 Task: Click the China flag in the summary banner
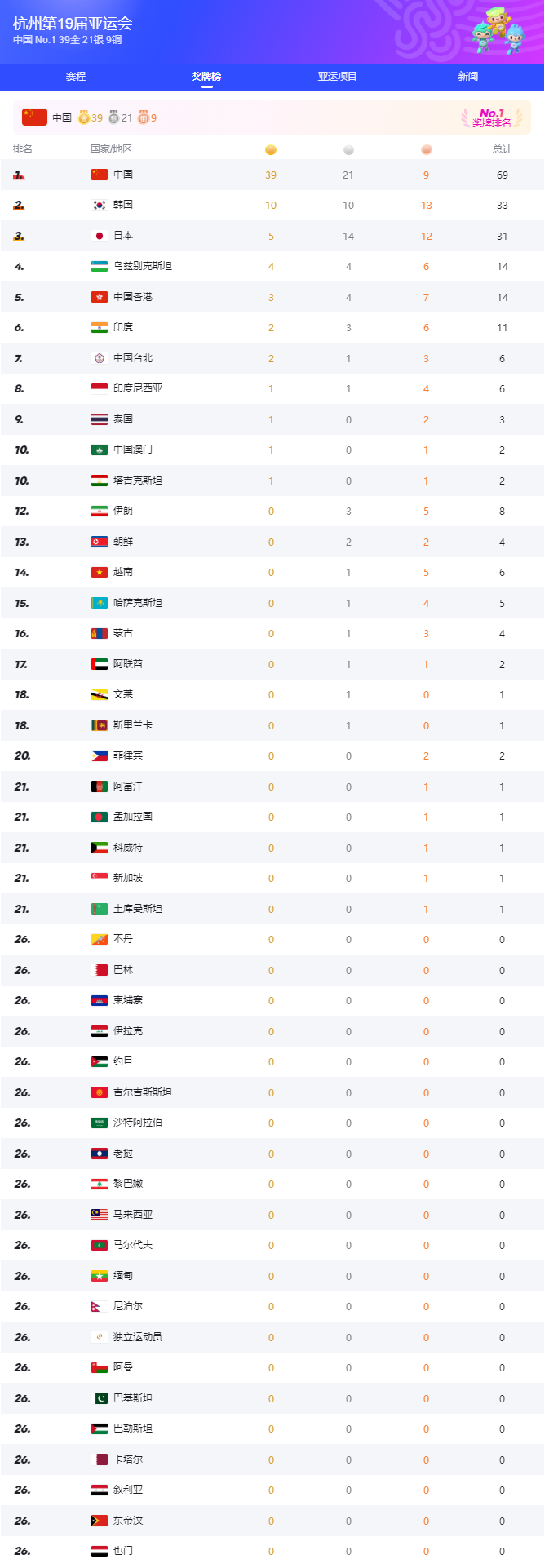34,117
